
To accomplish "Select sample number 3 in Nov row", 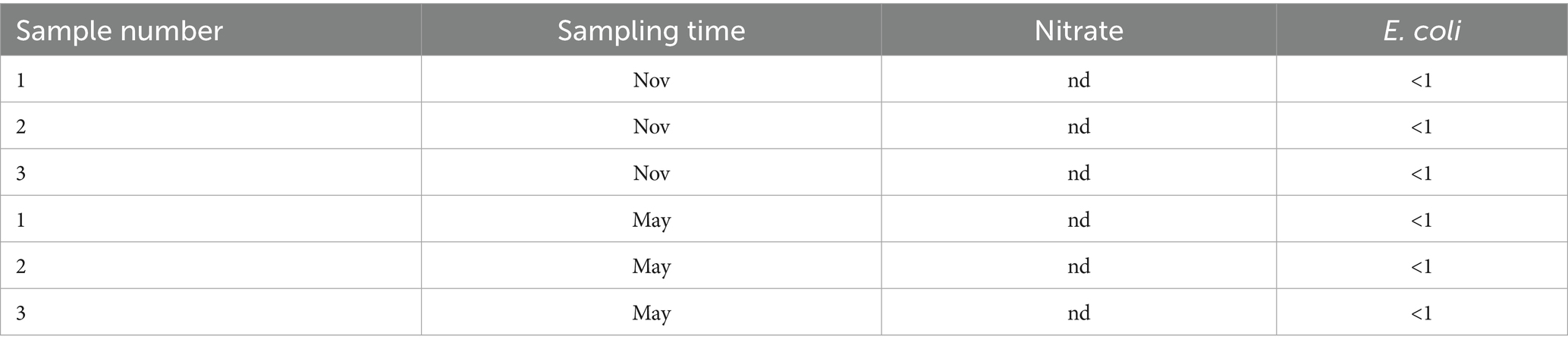I will coord(20,173).
